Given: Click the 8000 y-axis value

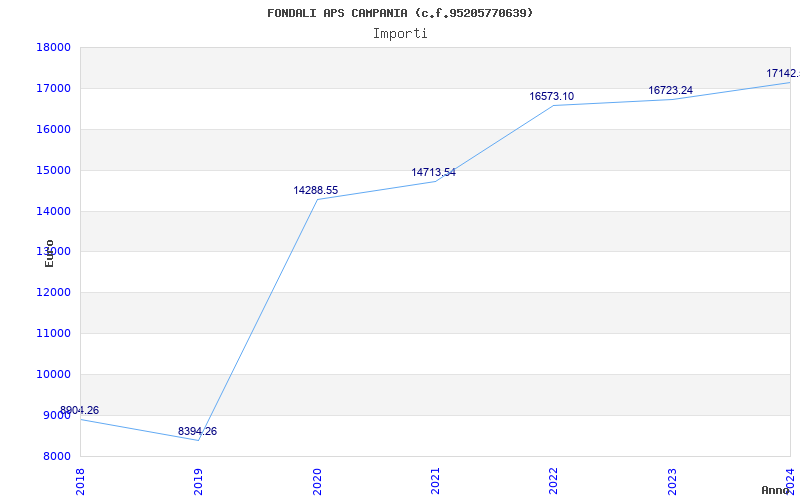Looking at the screenshot, I should pyautogui.click(x=56, y=456).
